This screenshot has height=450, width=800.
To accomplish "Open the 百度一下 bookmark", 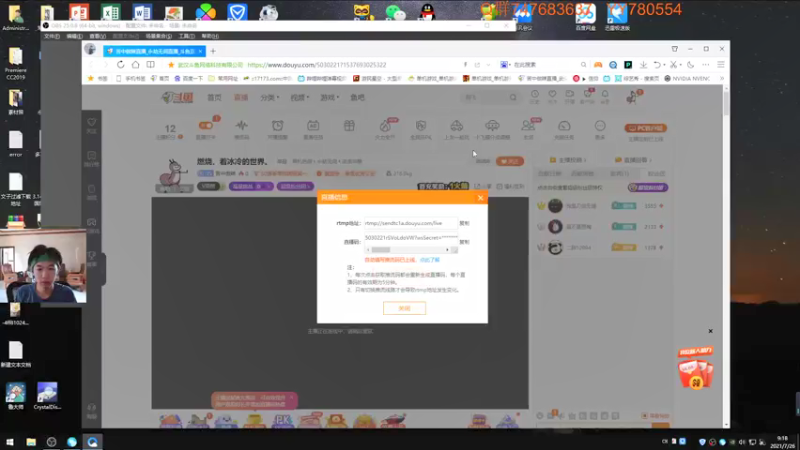I will (x=188, y=79).
